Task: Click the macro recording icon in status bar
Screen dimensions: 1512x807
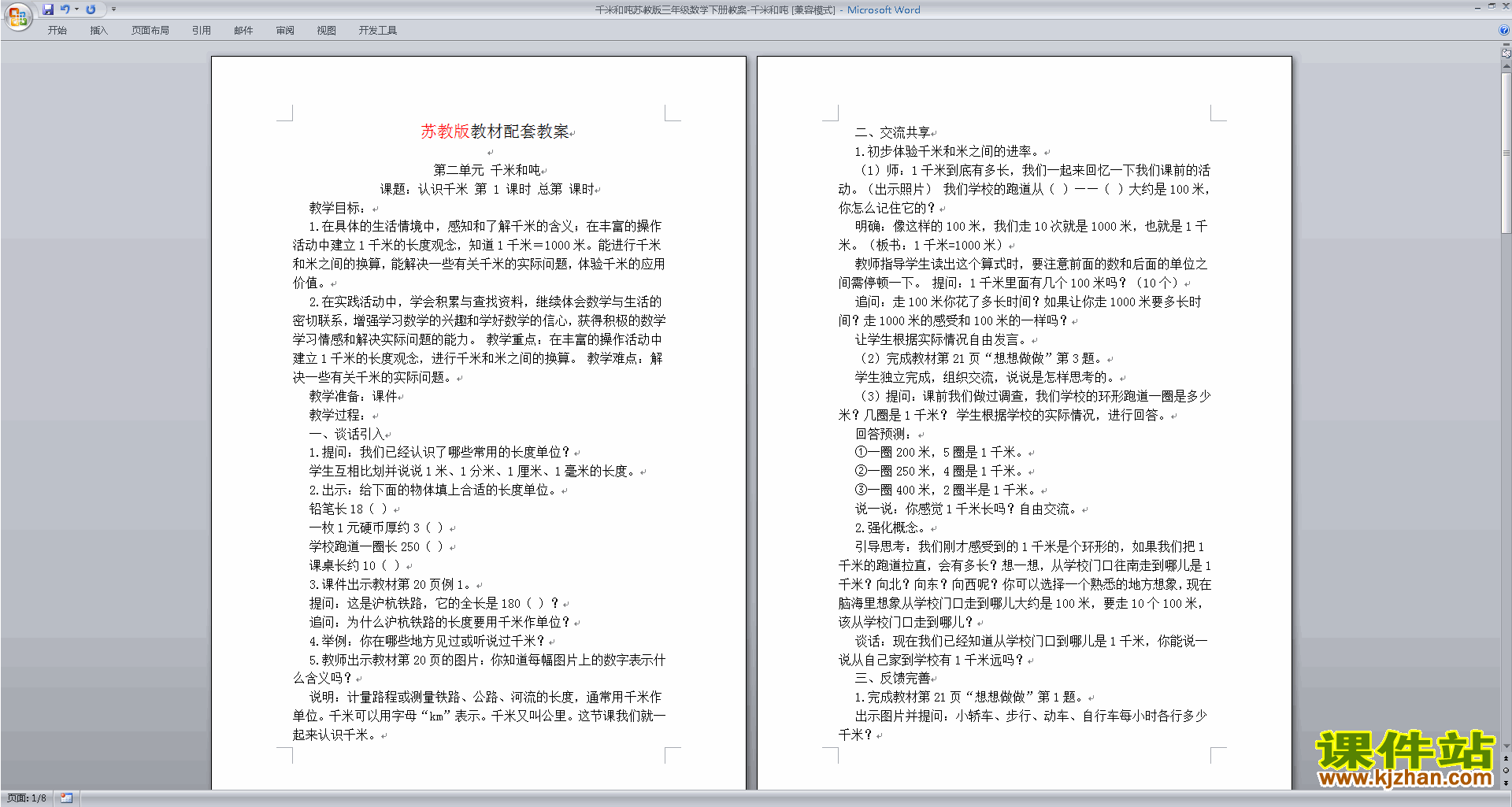Action: pos(66,798)
